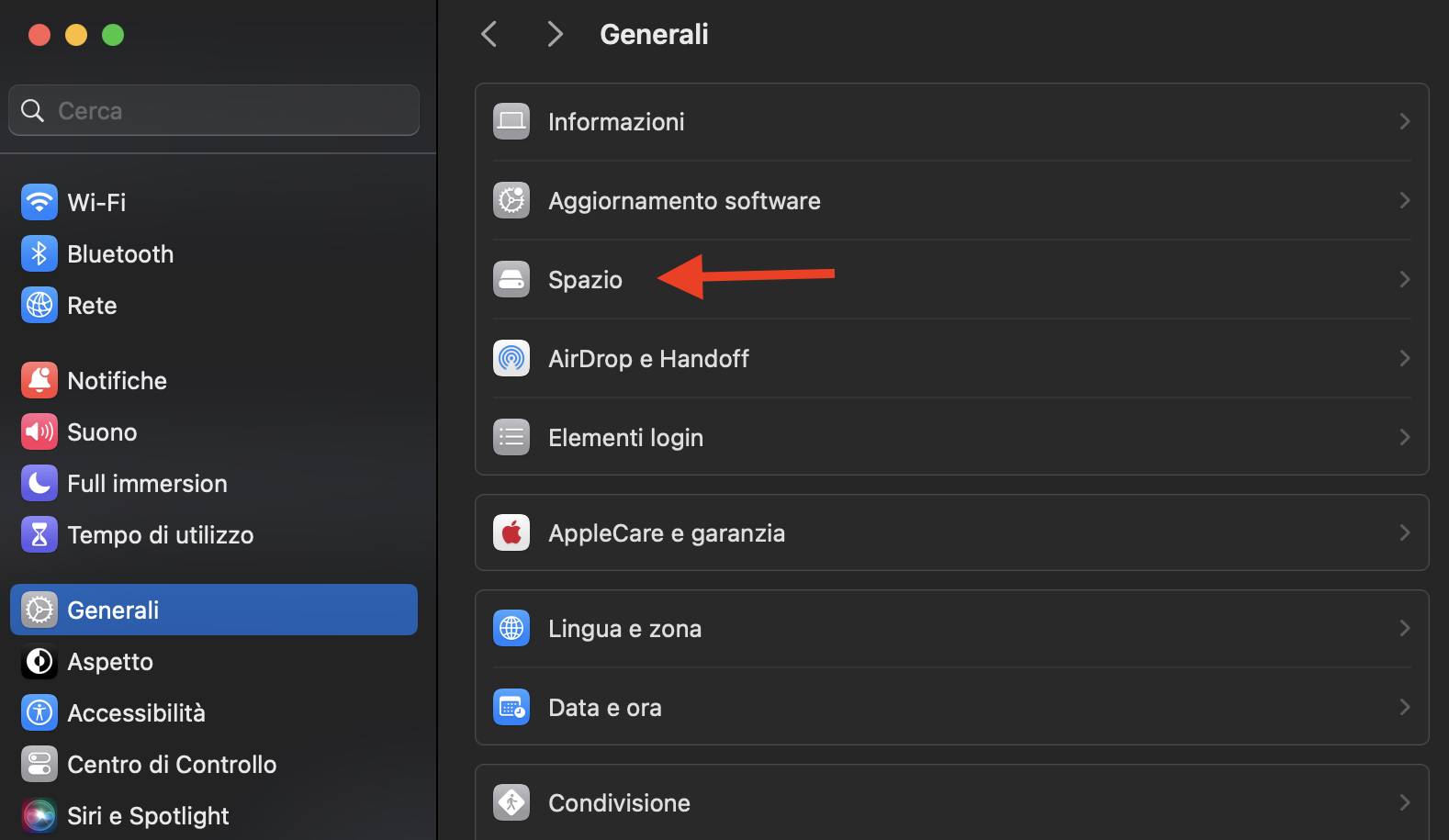Image resolution: width=1449 pixels, height=840 pixels.
Task: Select Full immersion in the sidebar
Action: (214, 483)
